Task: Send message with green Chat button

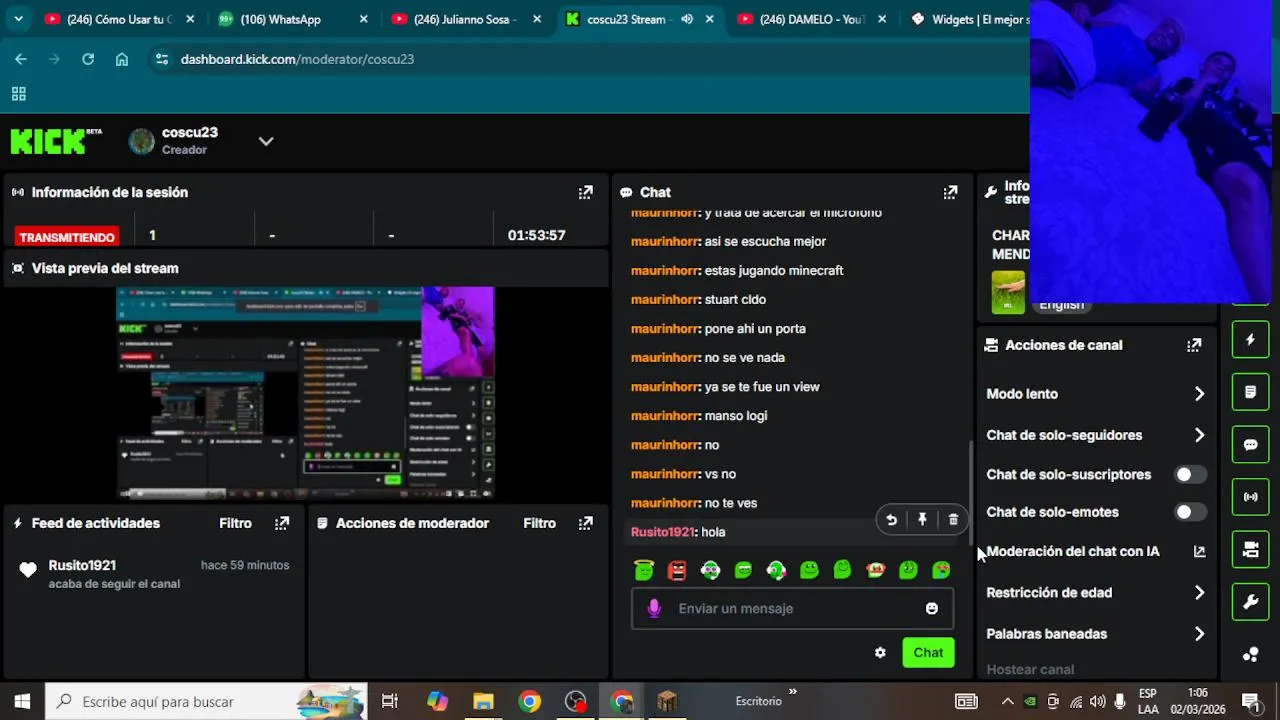Action: (928, 652)
